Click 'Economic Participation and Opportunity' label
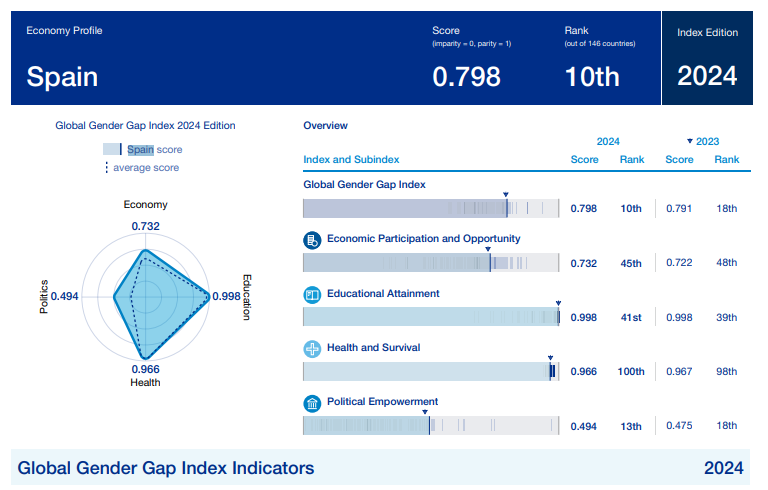Viewport: 768px width, 490px height. tap(424, 239)
